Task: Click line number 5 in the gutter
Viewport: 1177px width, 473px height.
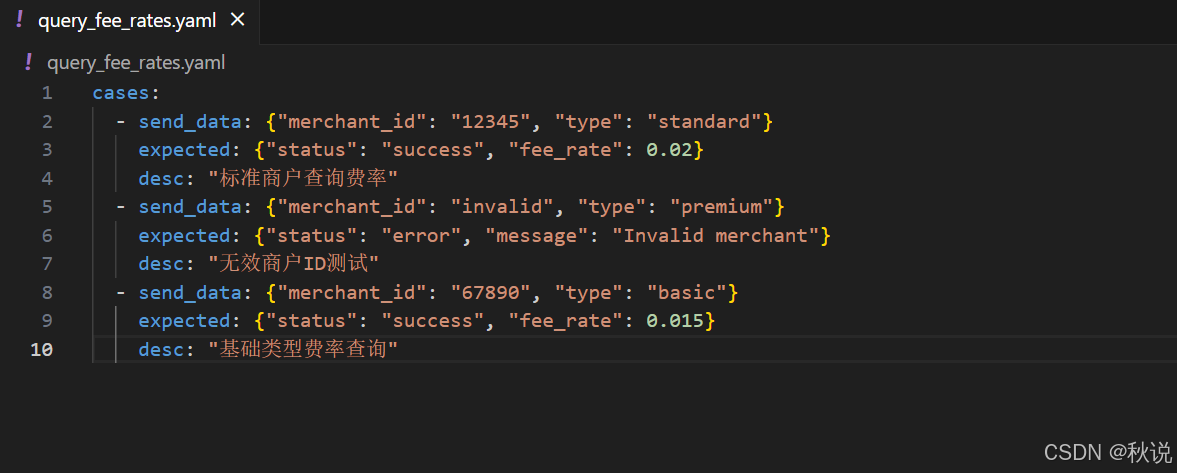Action: click(47, 206)
